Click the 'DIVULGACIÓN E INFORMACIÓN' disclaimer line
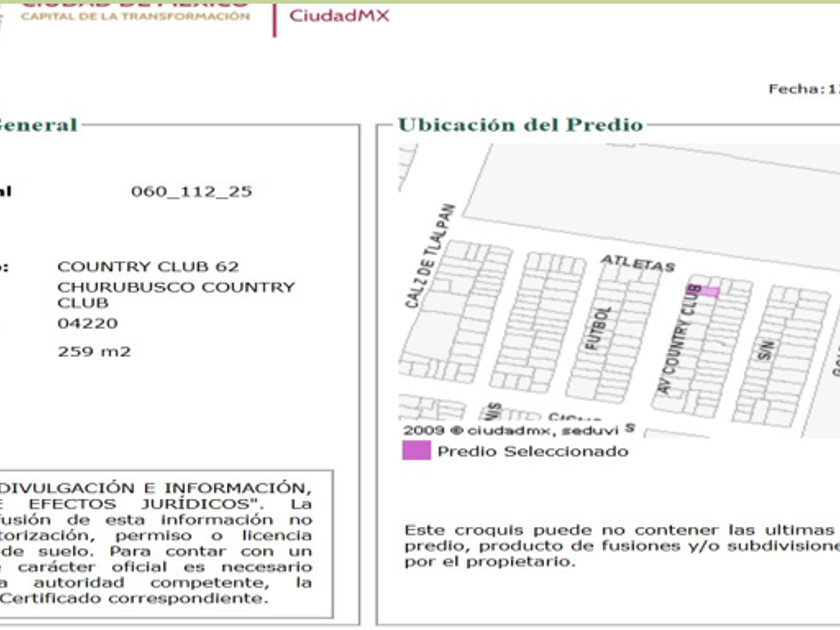Image resolution: width=840 pixels, height=630 pixels. pyautogui.click(x=154, y=488)
